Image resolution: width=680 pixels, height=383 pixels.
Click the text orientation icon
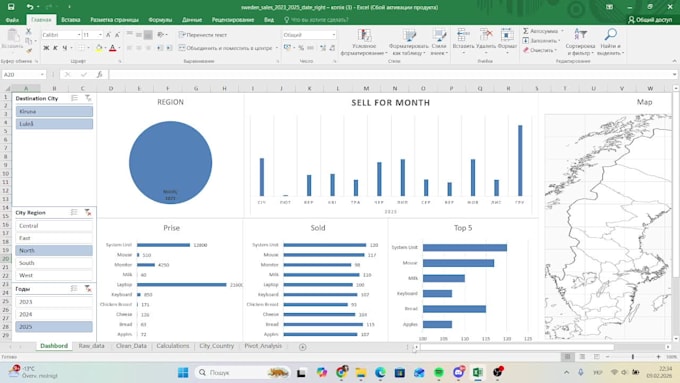(x=161, y=35)
